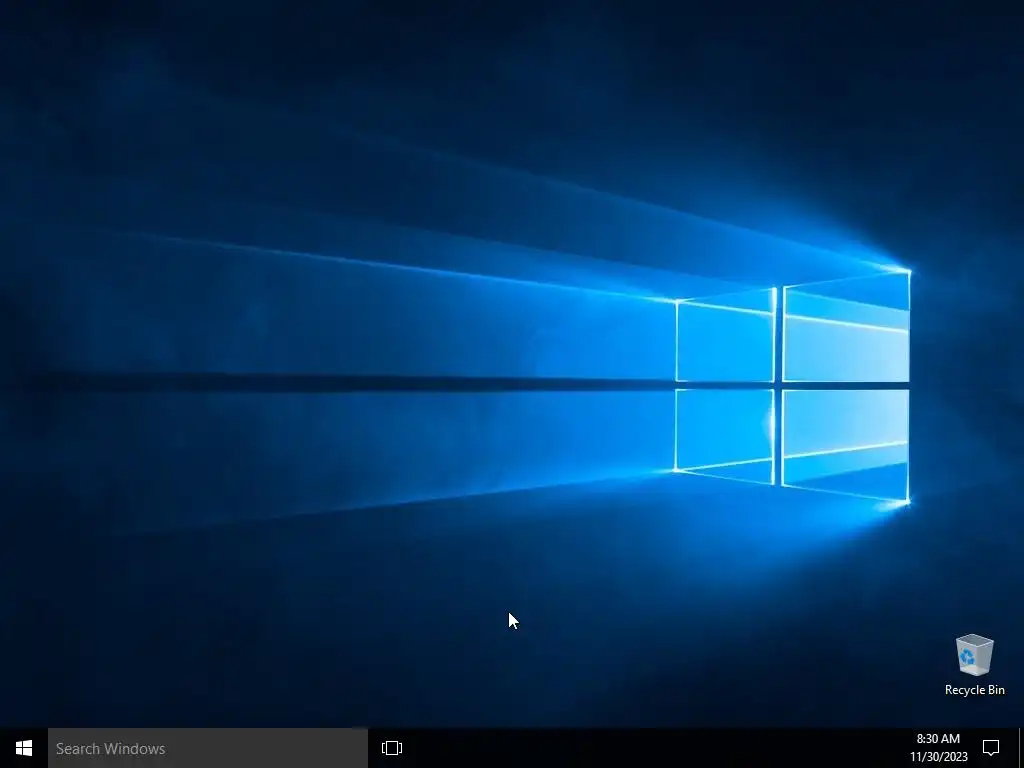The width and height of the screenshot is (1024, 768).
Task: Open the Windows Start menu
Action: (24, 748)
